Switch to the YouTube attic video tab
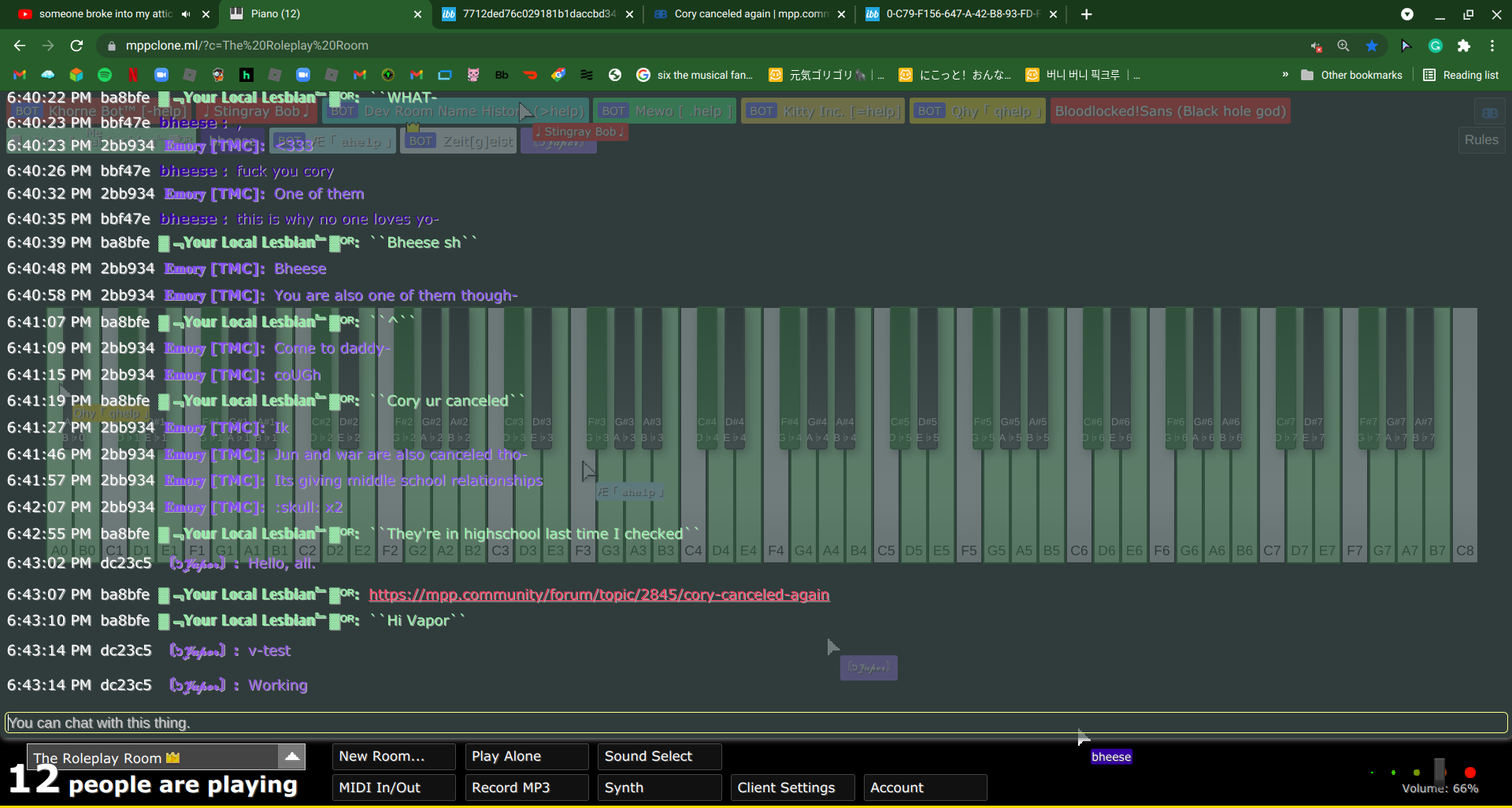 coord(105,14)
